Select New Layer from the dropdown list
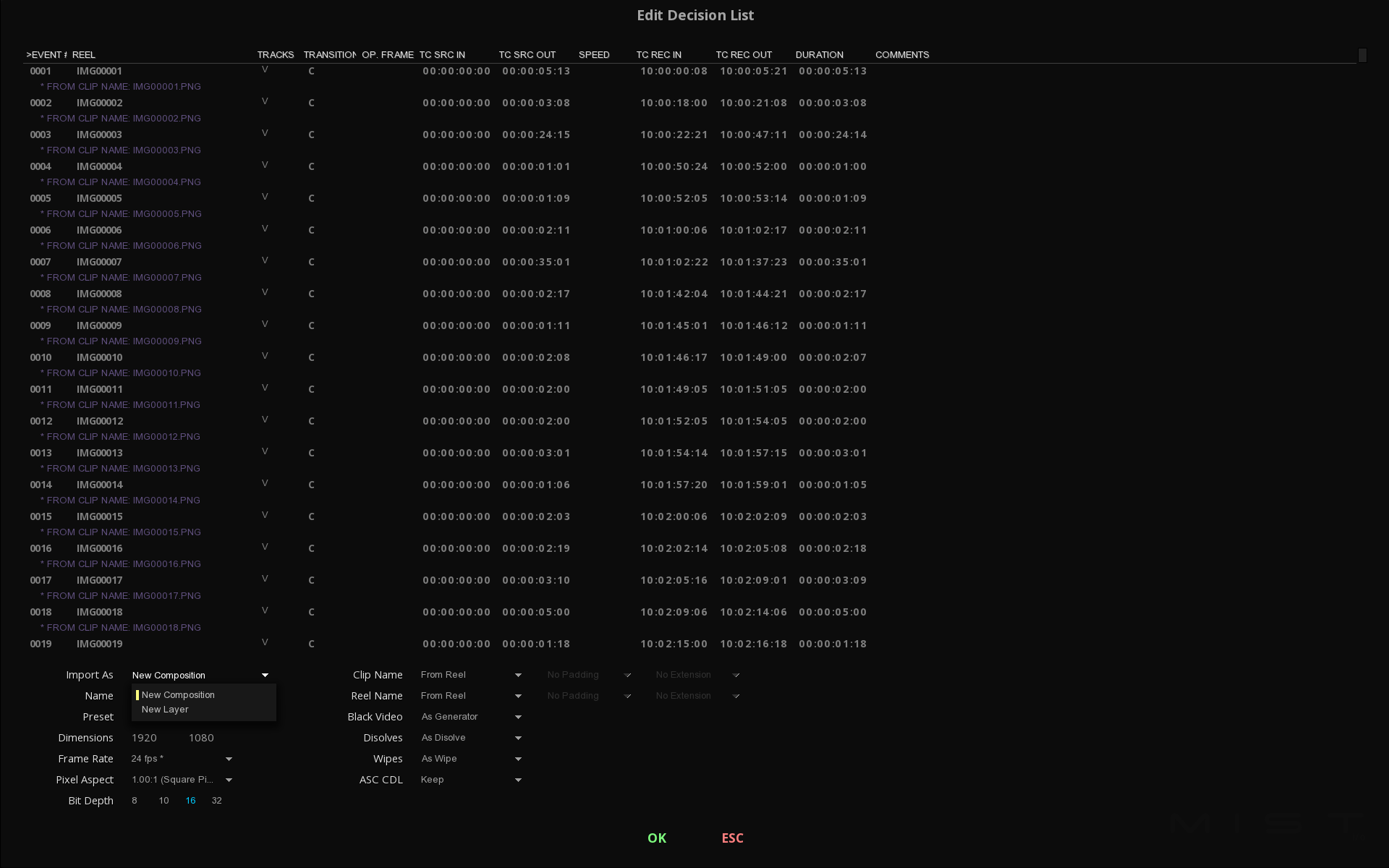1389x868 pixels. (x=165, y=710)
